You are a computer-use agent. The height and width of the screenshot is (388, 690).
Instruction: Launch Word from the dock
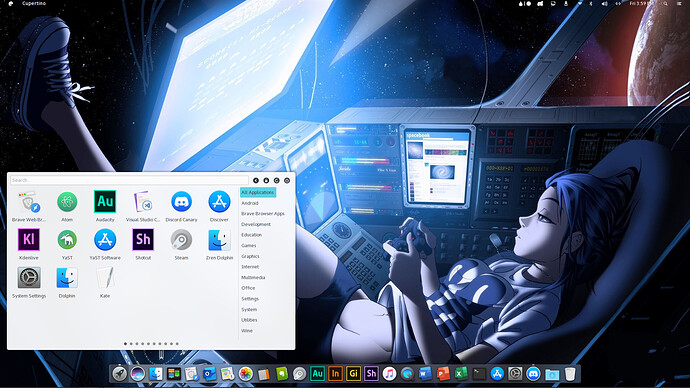pyautogui.click(x=425, y=374)
